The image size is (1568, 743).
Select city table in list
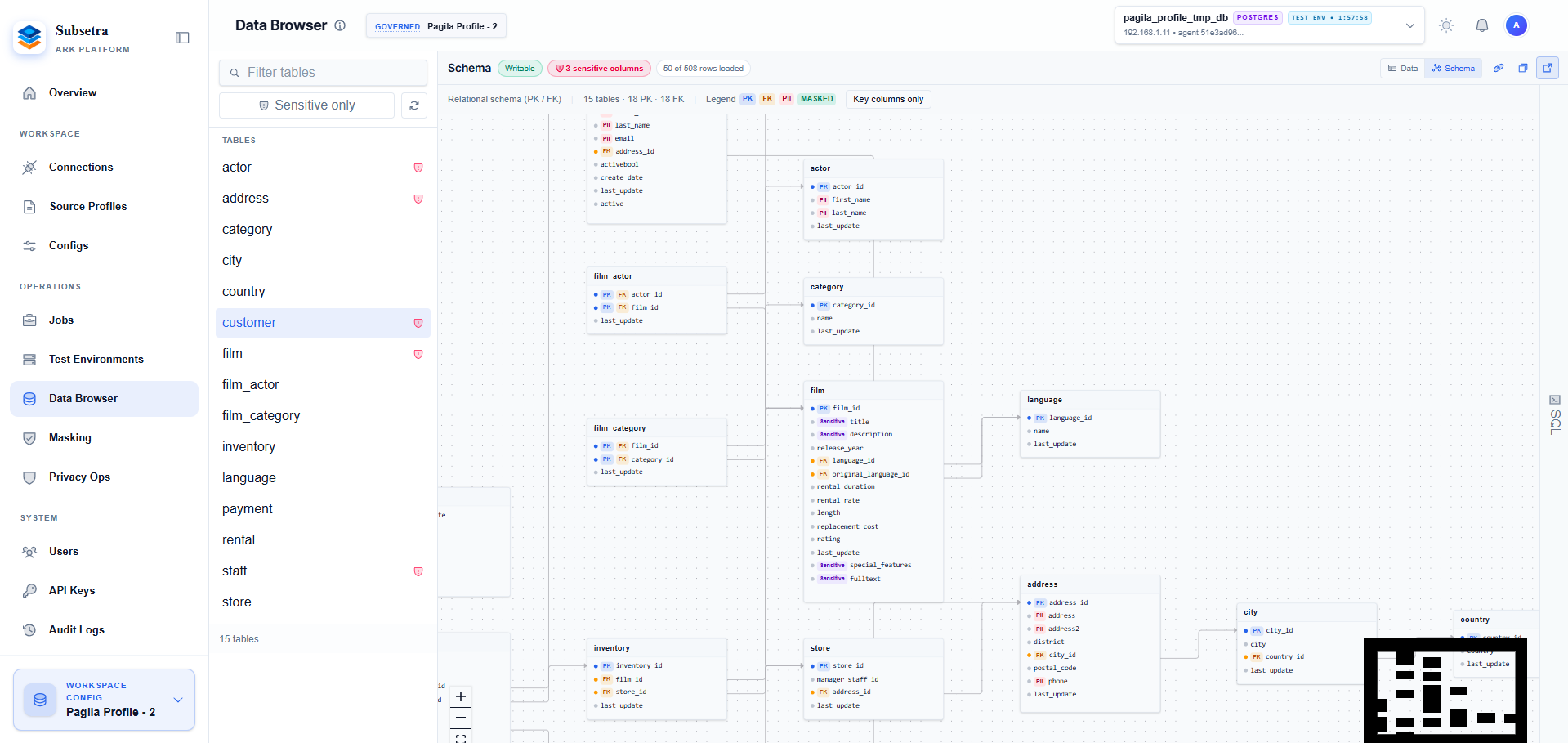[323, 261]
